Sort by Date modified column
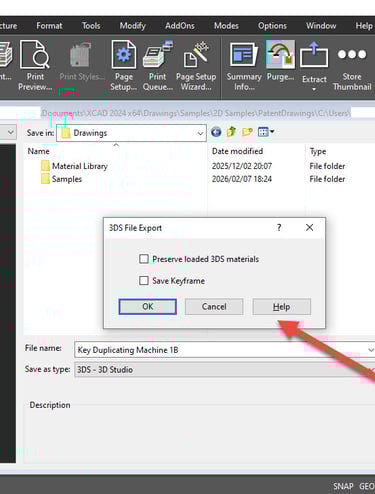This screenshot has width=375, height=494. [x=237, y=151]
